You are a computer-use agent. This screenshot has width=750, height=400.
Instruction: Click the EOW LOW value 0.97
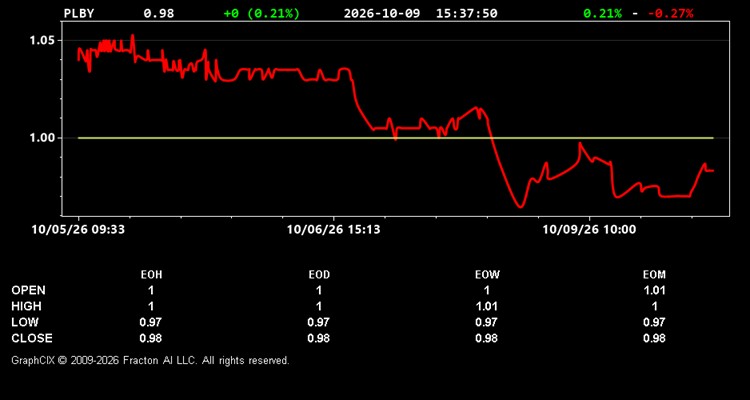(x=487, y=322)
